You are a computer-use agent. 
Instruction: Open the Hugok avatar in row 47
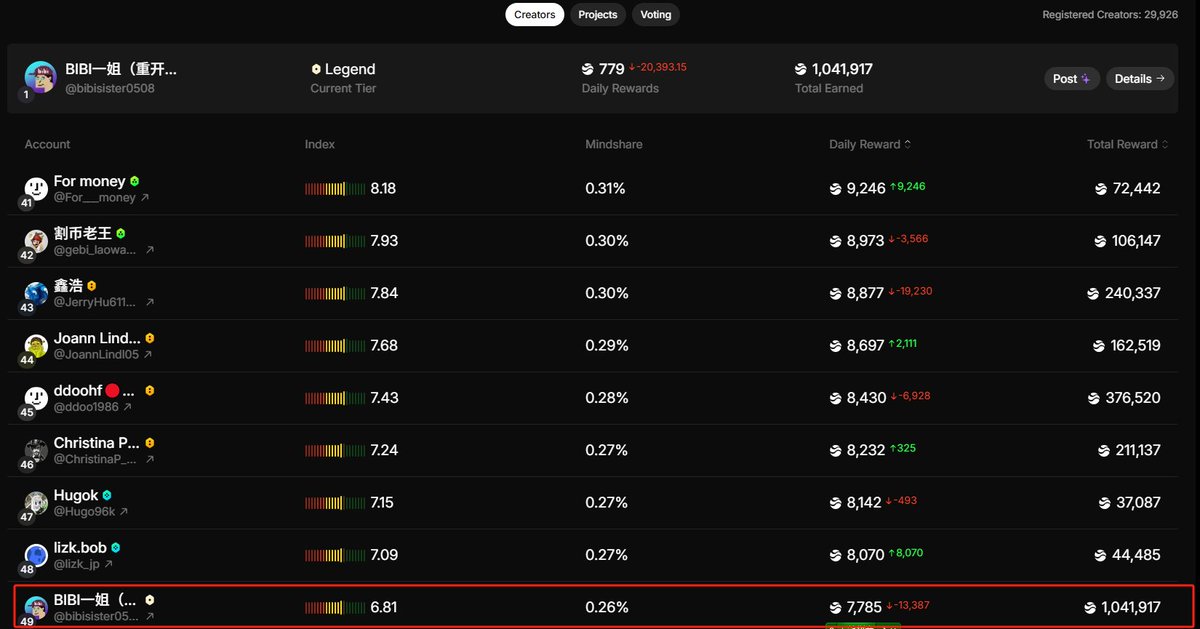click(x=37, y=502)
